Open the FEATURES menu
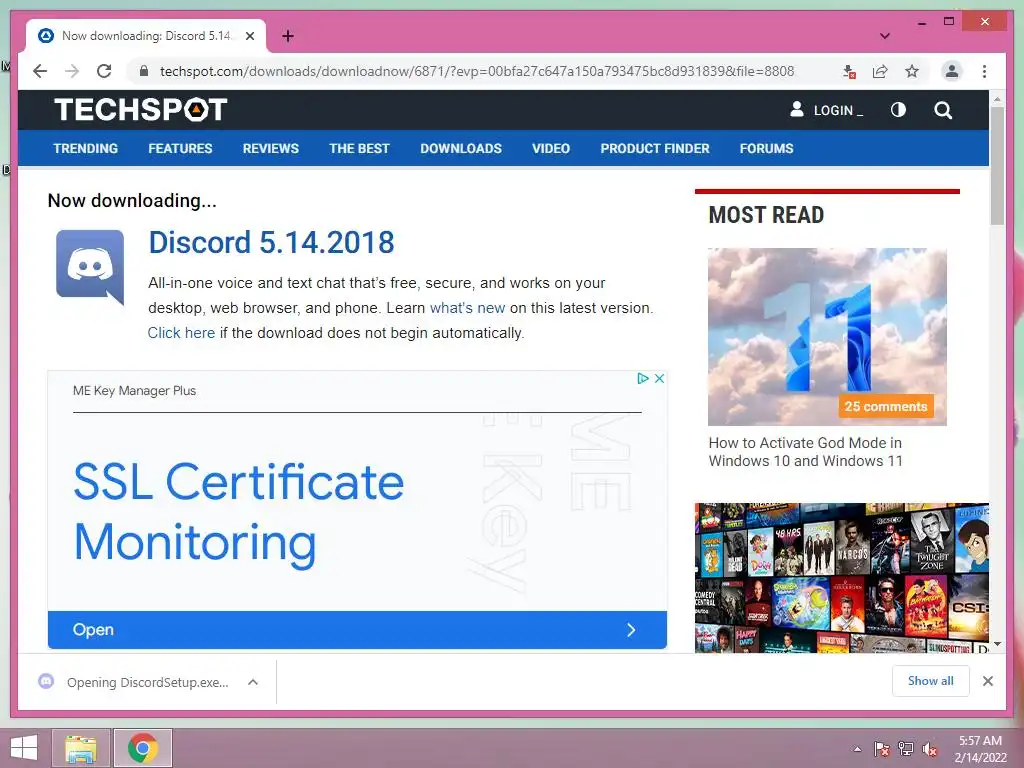1024x768 pixels. (180, 148)
